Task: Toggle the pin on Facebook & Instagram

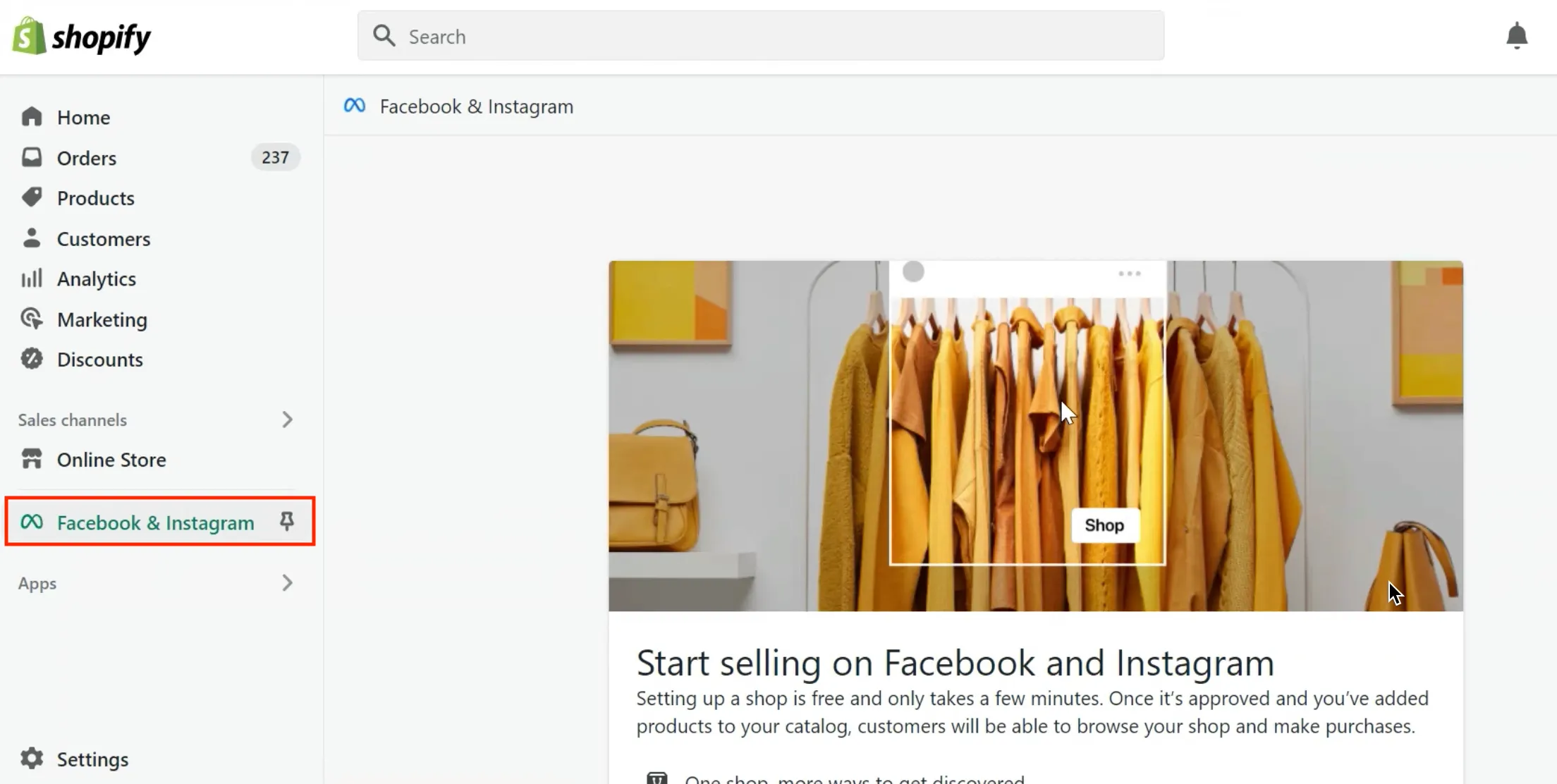Action: pos(286,522)
